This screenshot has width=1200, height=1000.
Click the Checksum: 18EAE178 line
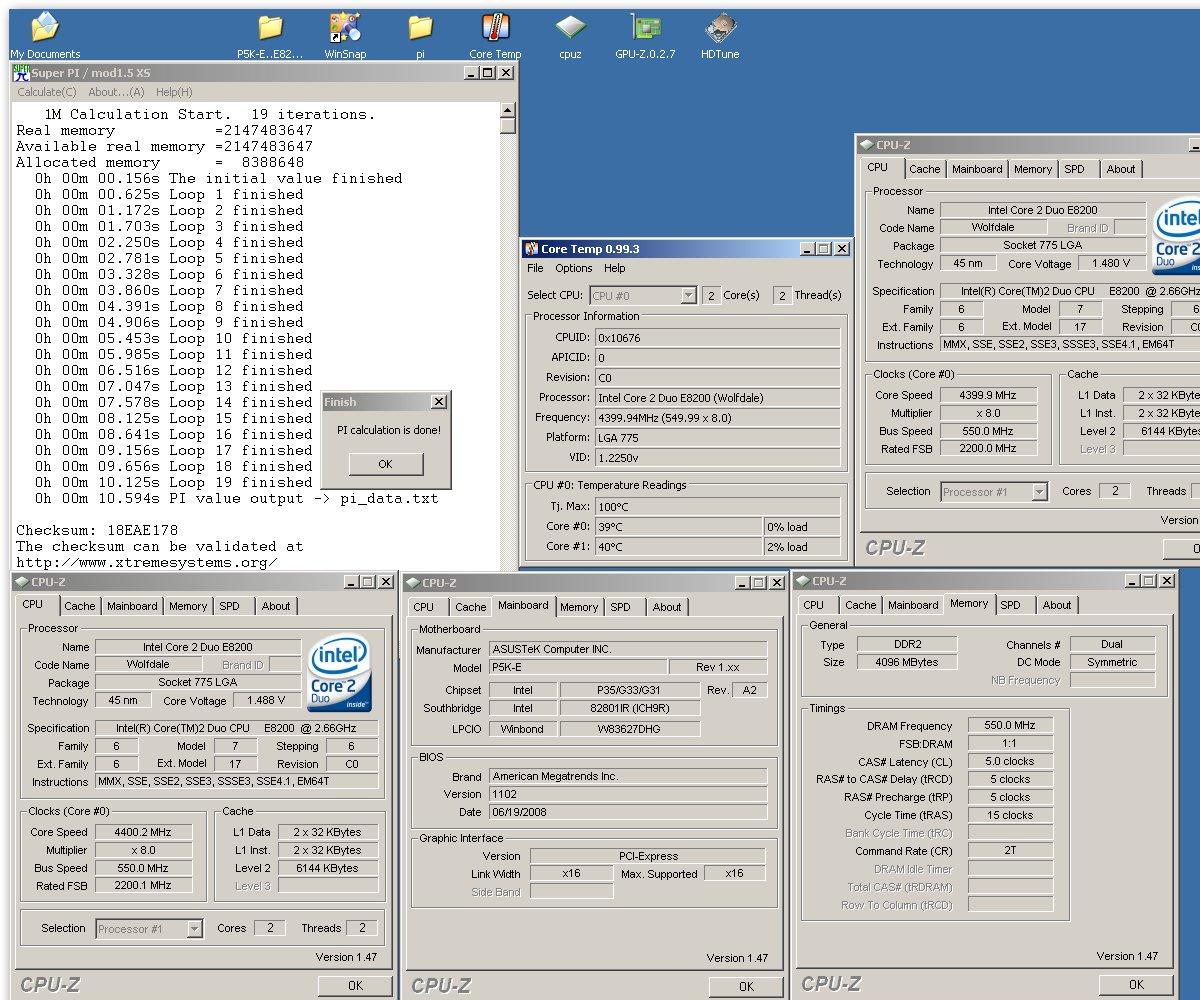[x=96, y=530]
